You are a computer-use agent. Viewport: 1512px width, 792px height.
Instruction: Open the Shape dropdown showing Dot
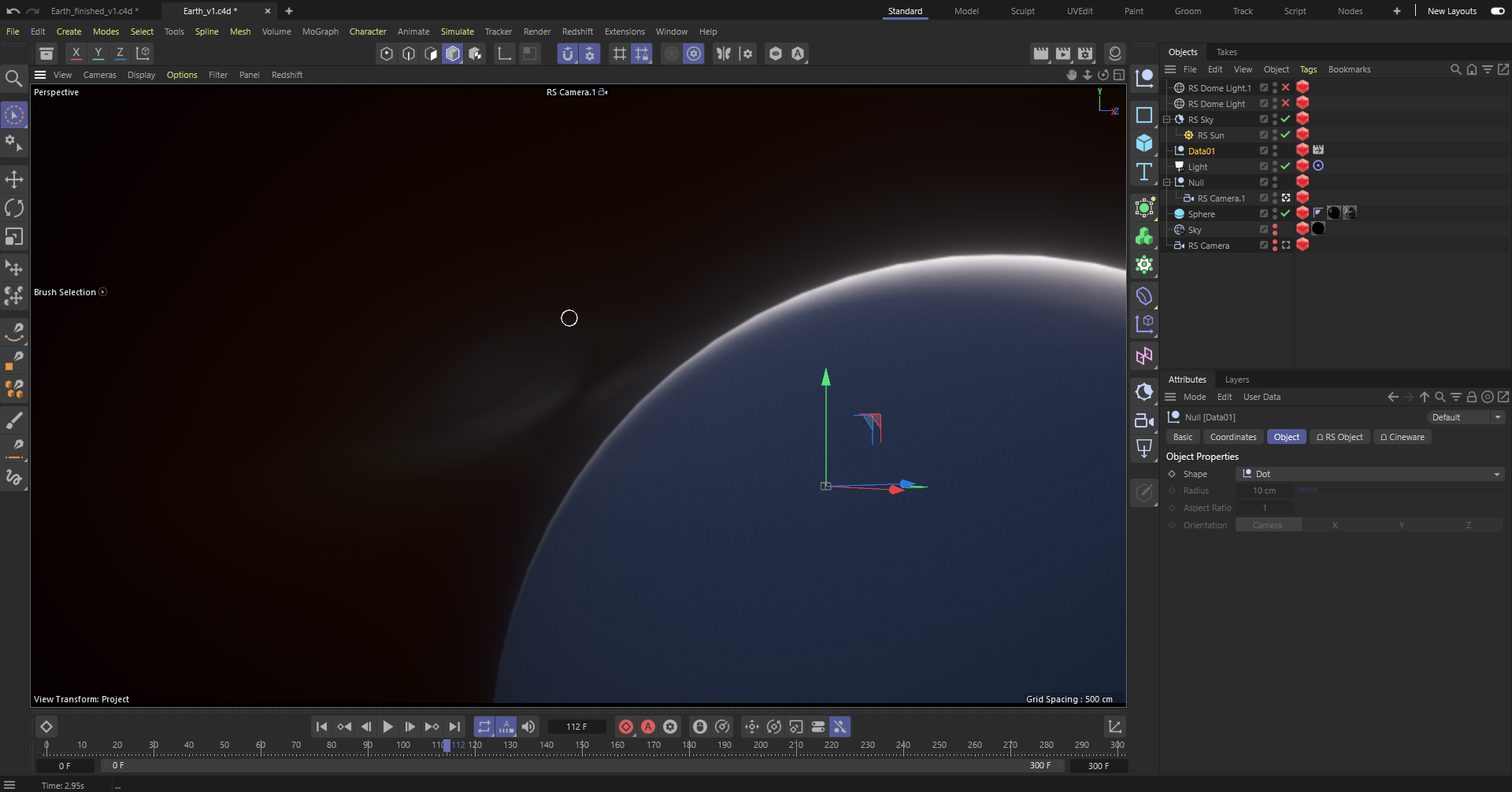(x=1370, y=474)
